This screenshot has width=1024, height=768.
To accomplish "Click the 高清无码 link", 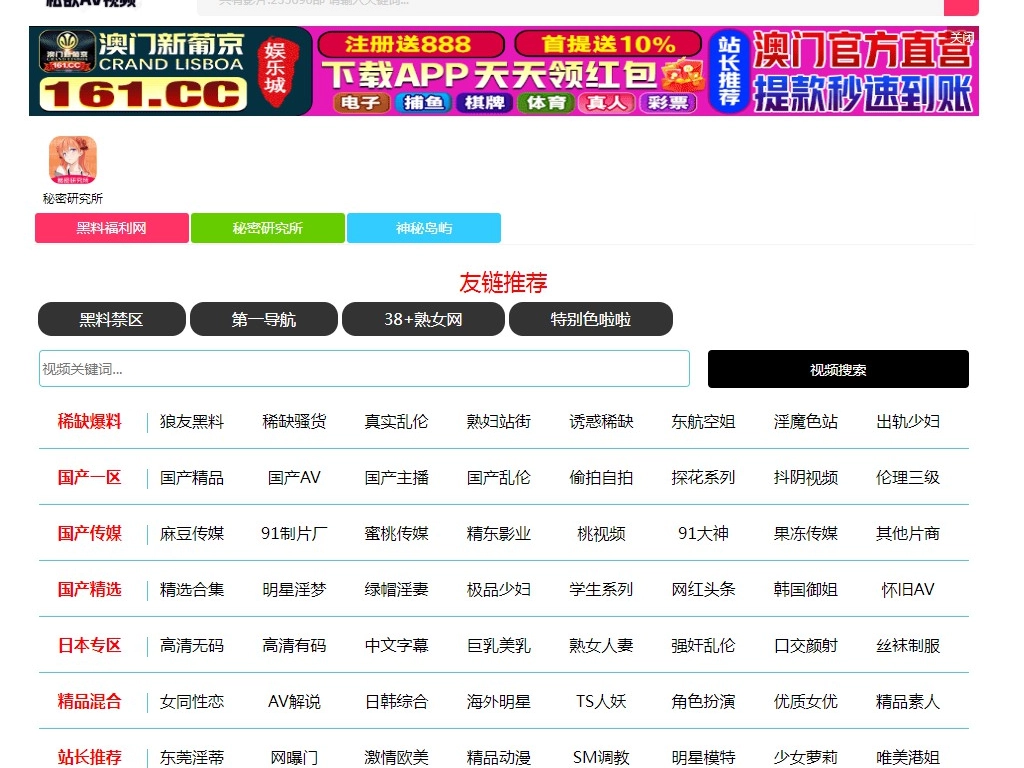I will (191, 645).
